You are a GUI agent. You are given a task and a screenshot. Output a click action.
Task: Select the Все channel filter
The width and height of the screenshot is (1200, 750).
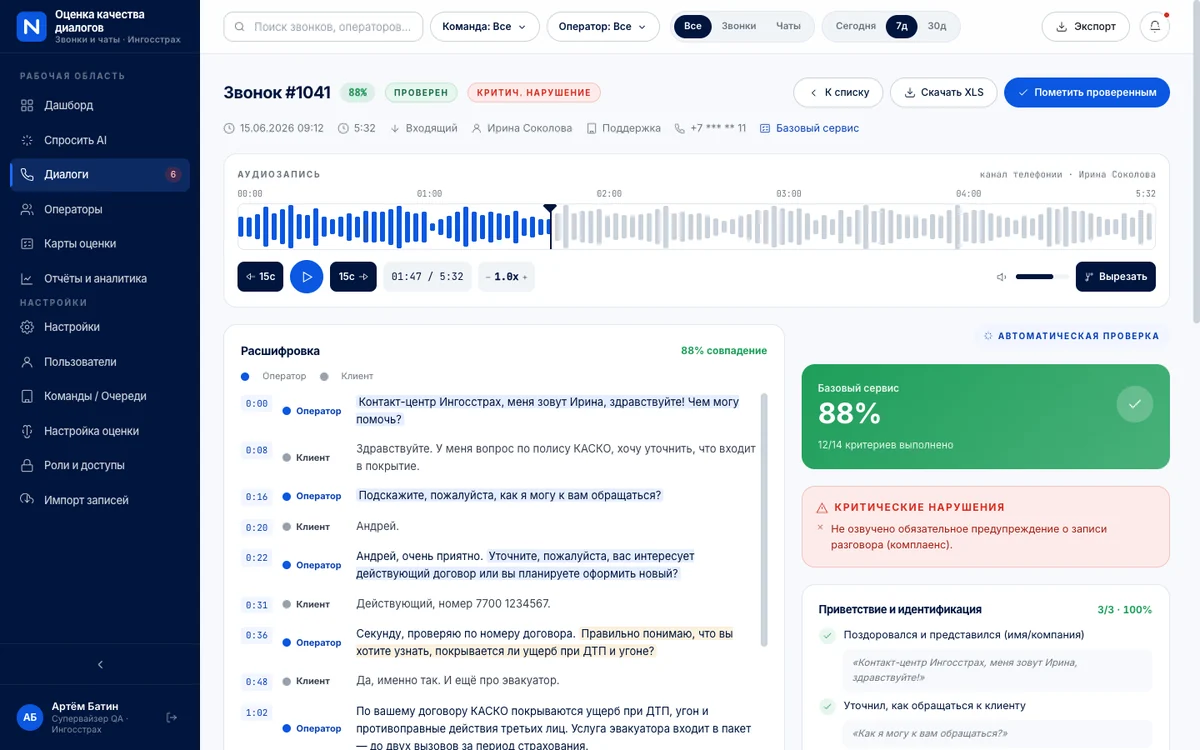pos(693,26)
